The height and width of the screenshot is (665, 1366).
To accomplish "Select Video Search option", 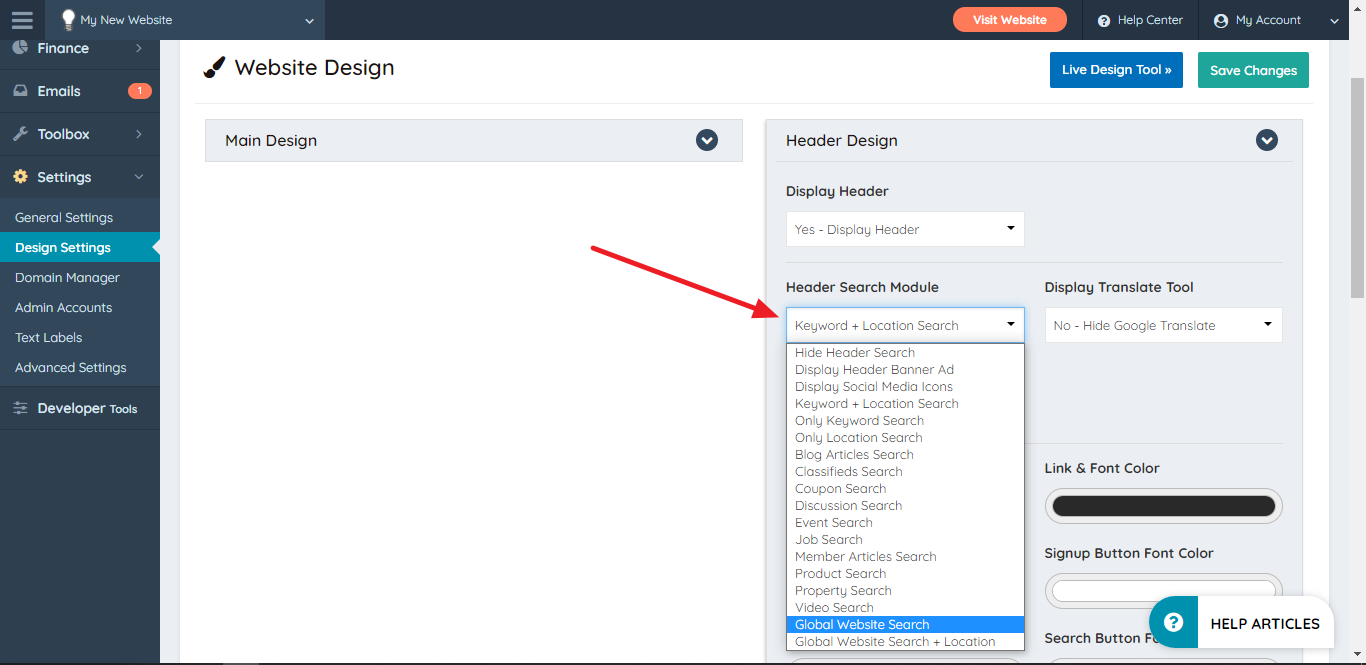I will [x=905, y=607].
